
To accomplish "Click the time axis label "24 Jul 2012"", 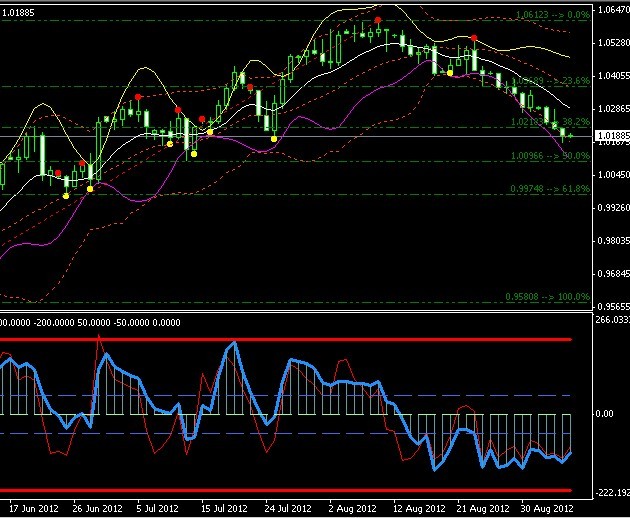I will pyautogui.click(x=288, y=508).
